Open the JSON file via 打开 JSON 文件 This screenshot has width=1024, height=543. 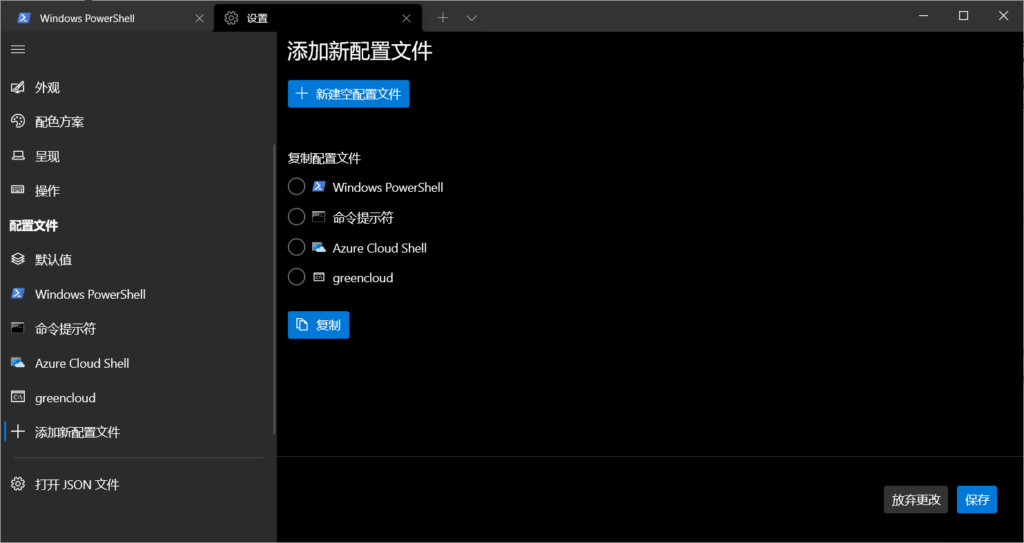point(138,484)
